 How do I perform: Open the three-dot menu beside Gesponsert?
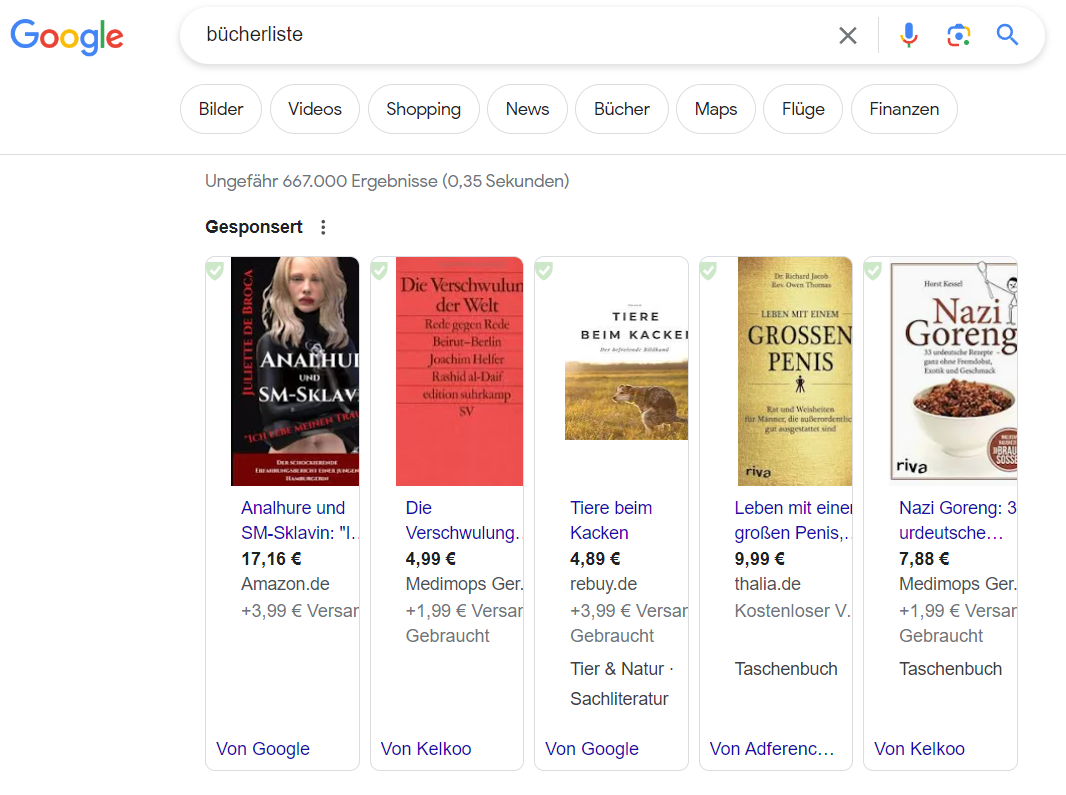coord(323,227)
